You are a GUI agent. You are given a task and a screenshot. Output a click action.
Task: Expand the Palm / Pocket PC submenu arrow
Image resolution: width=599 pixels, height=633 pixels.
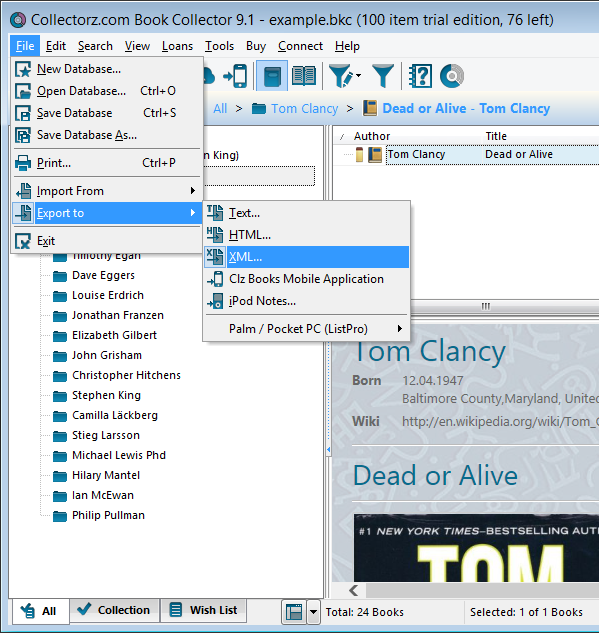tap(400, 329)
